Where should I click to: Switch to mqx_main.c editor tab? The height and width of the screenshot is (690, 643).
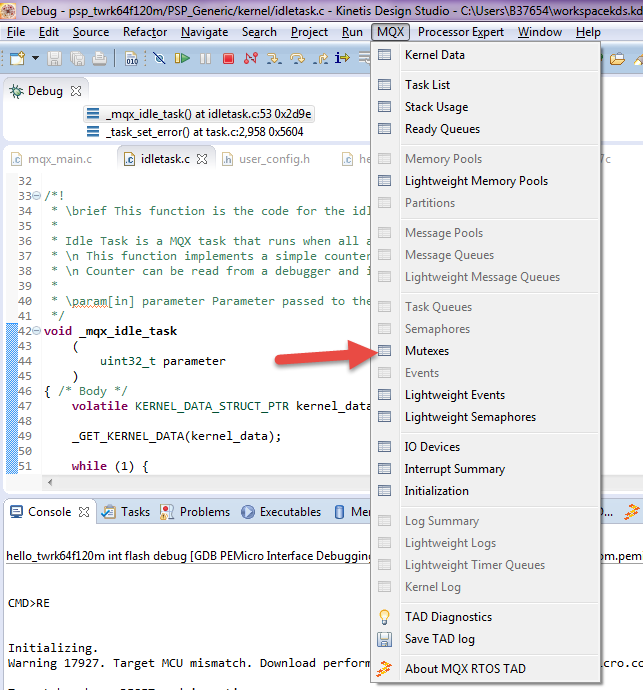(52, 159)
